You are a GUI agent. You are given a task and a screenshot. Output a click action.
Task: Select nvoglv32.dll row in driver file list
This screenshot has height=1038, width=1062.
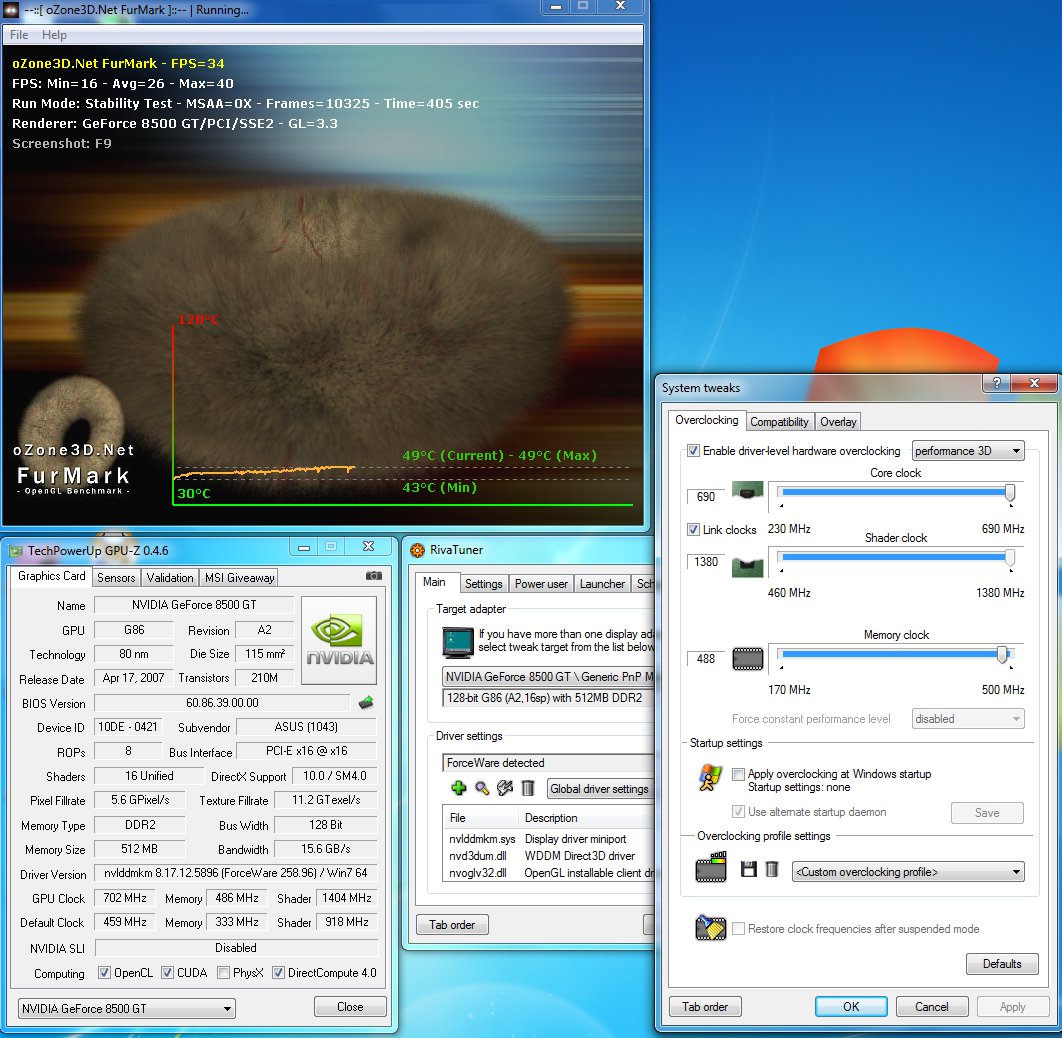pyautogui.click(x=549, y=872)
